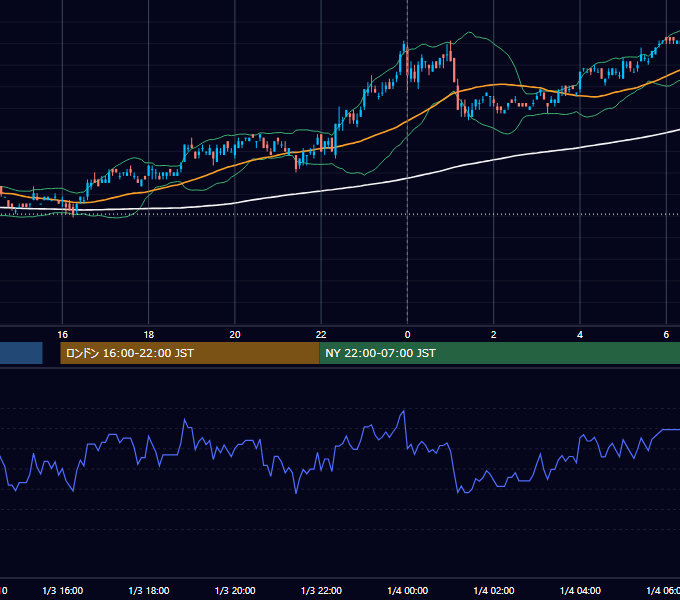Click the hour label 6 on time axis

point(666,335)
